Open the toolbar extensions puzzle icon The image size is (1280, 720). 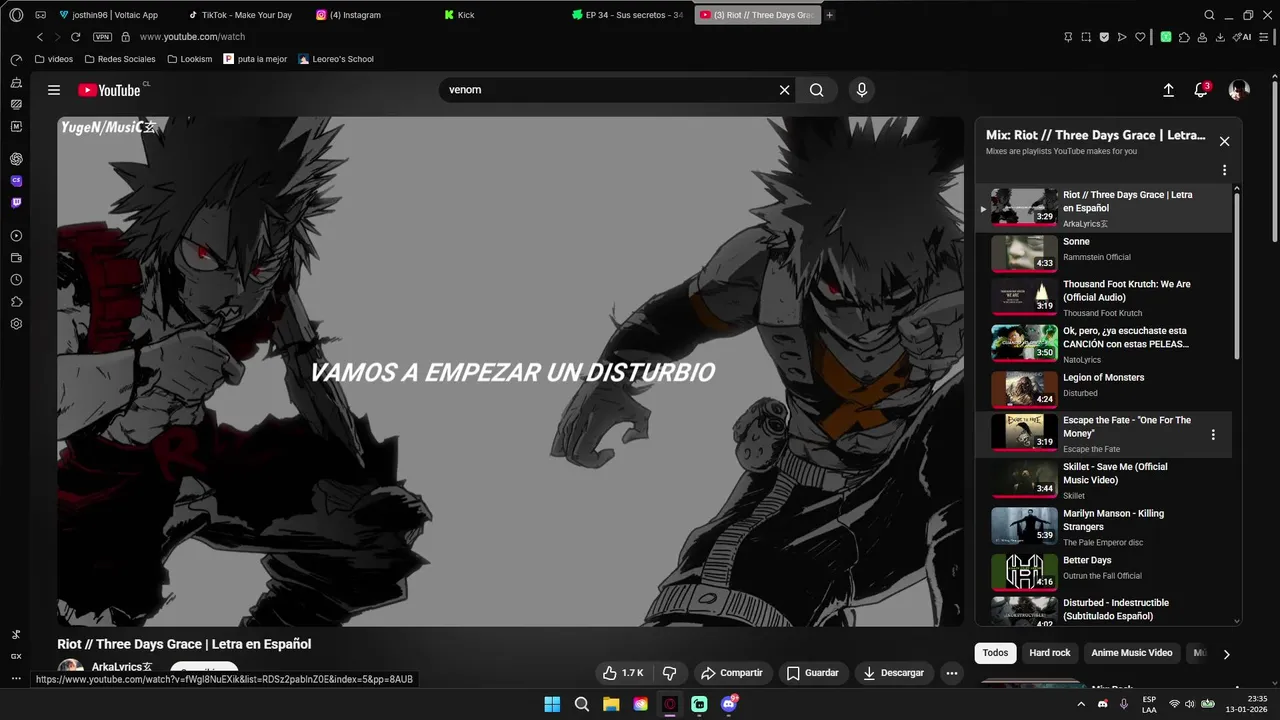click(x=1184, y=37)
